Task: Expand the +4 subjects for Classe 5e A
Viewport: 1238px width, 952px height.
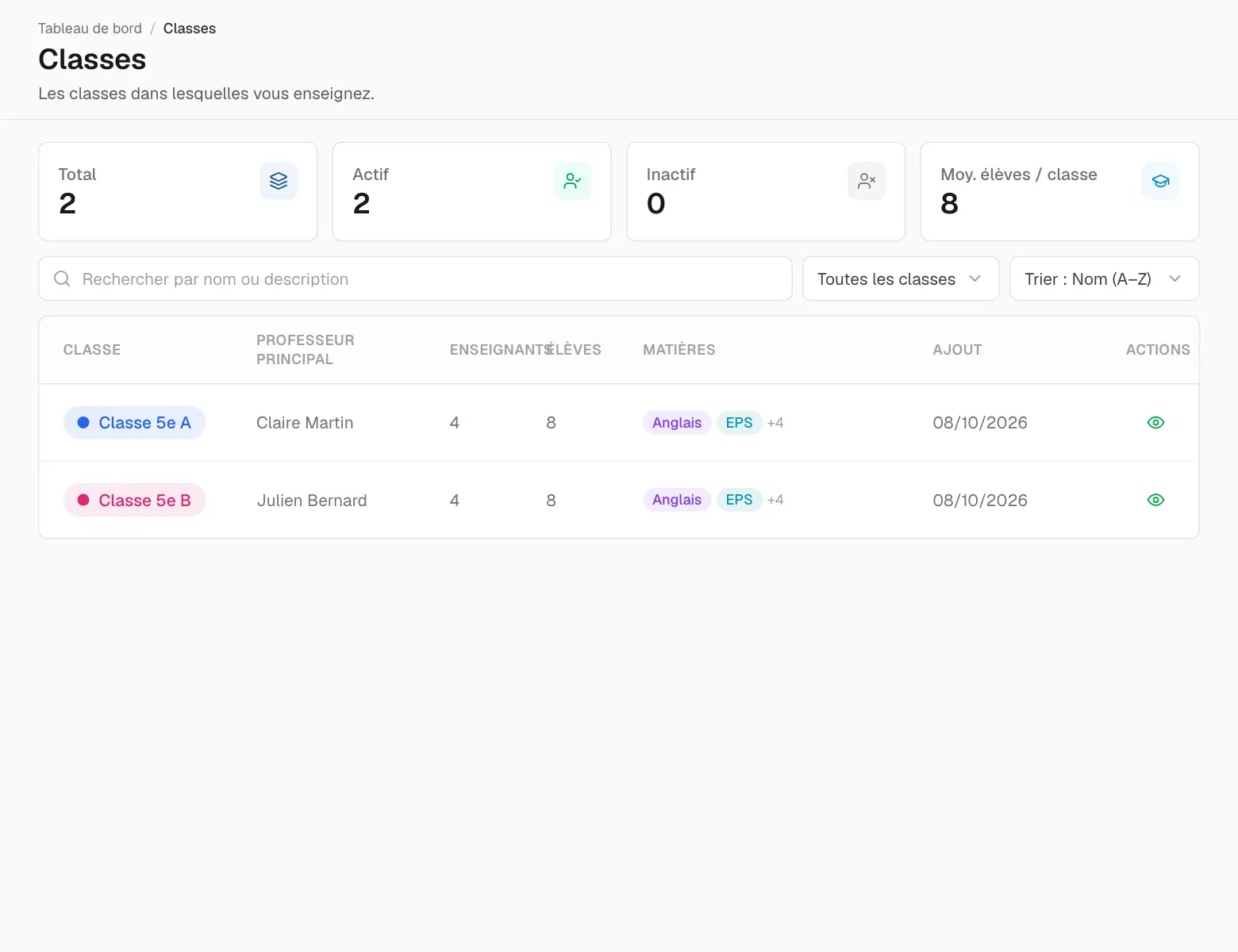Action: [775, 423]
